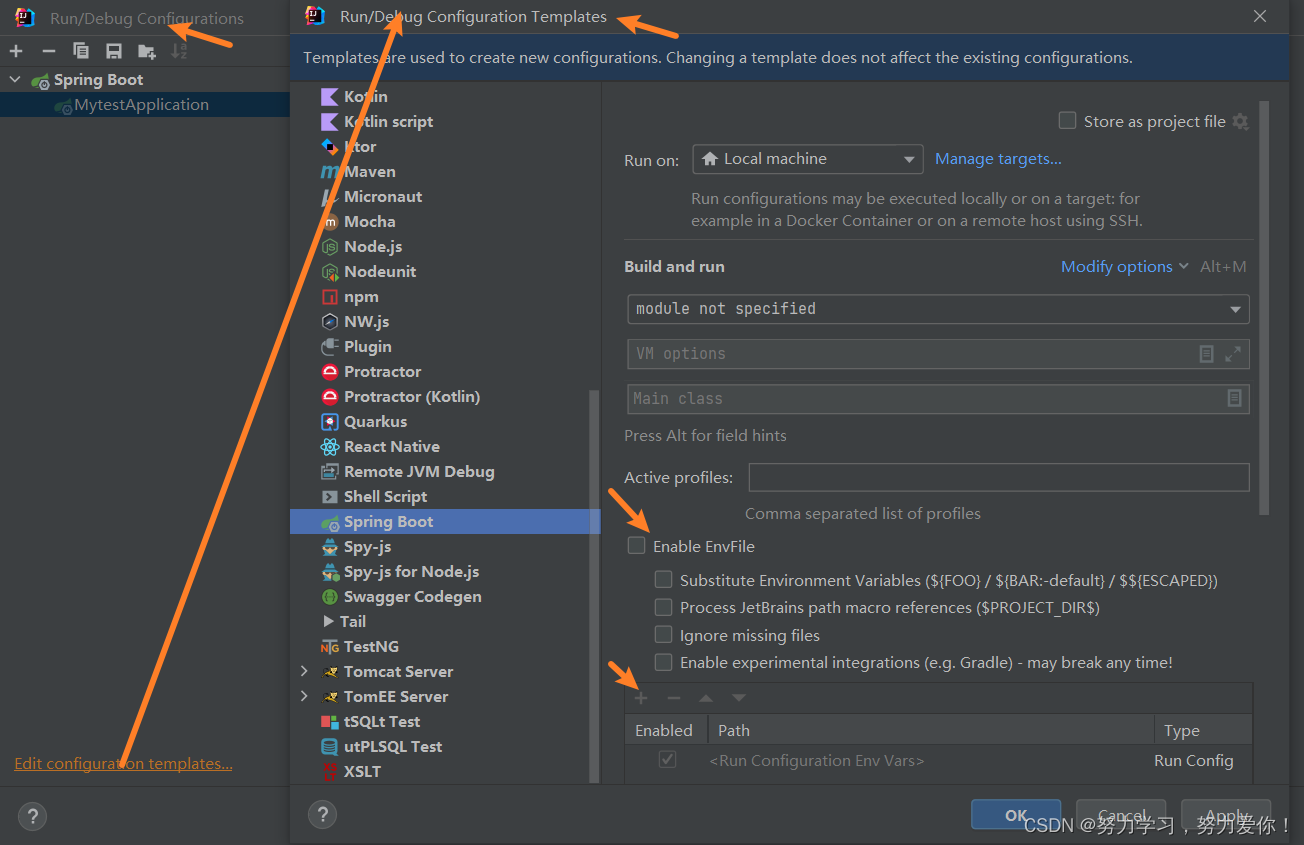
Task: Select the Mocha template
Action: [x=369, y=222]
